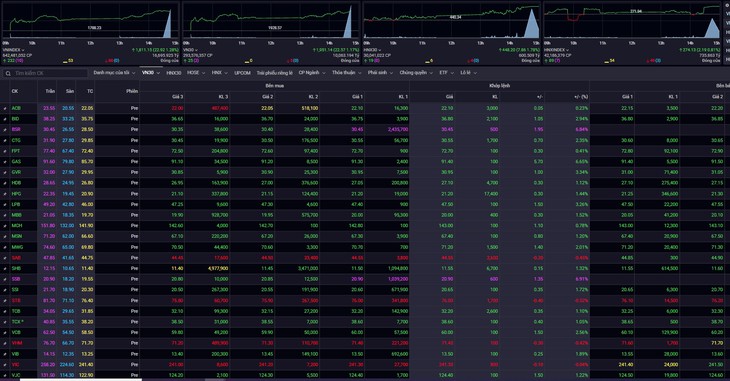Pin the MCH stock row
This screenshot has height=381, width=730.
pos(5,226)
